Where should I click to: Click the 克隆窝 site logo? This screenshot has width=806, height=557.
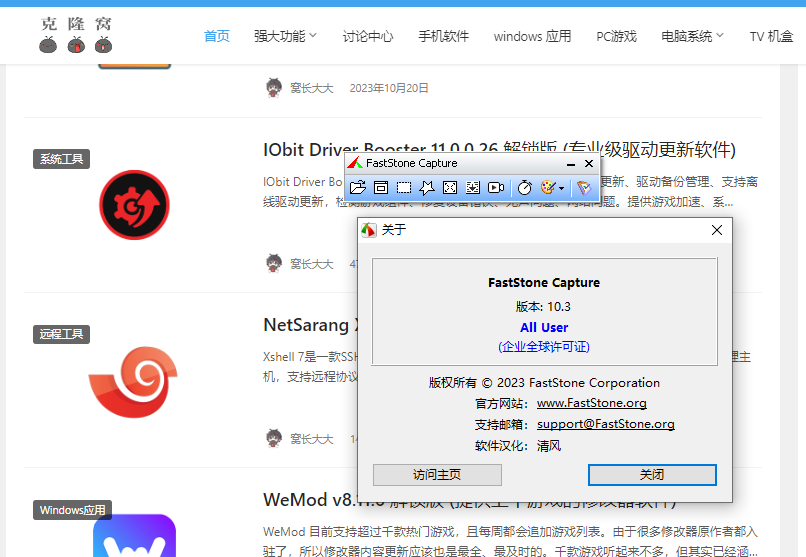click(76, 35)
